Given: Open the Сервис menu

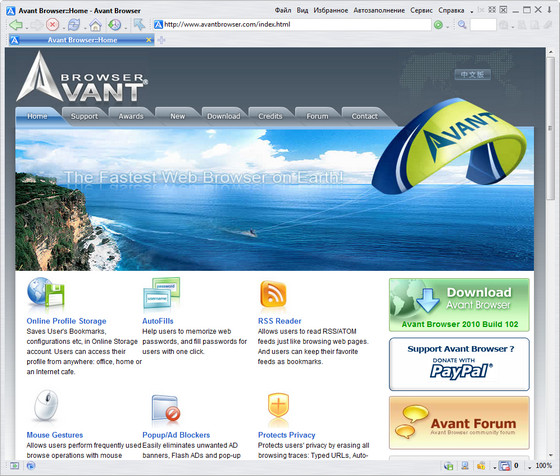Looking at the screenshot, I should [x=421, y=10].
